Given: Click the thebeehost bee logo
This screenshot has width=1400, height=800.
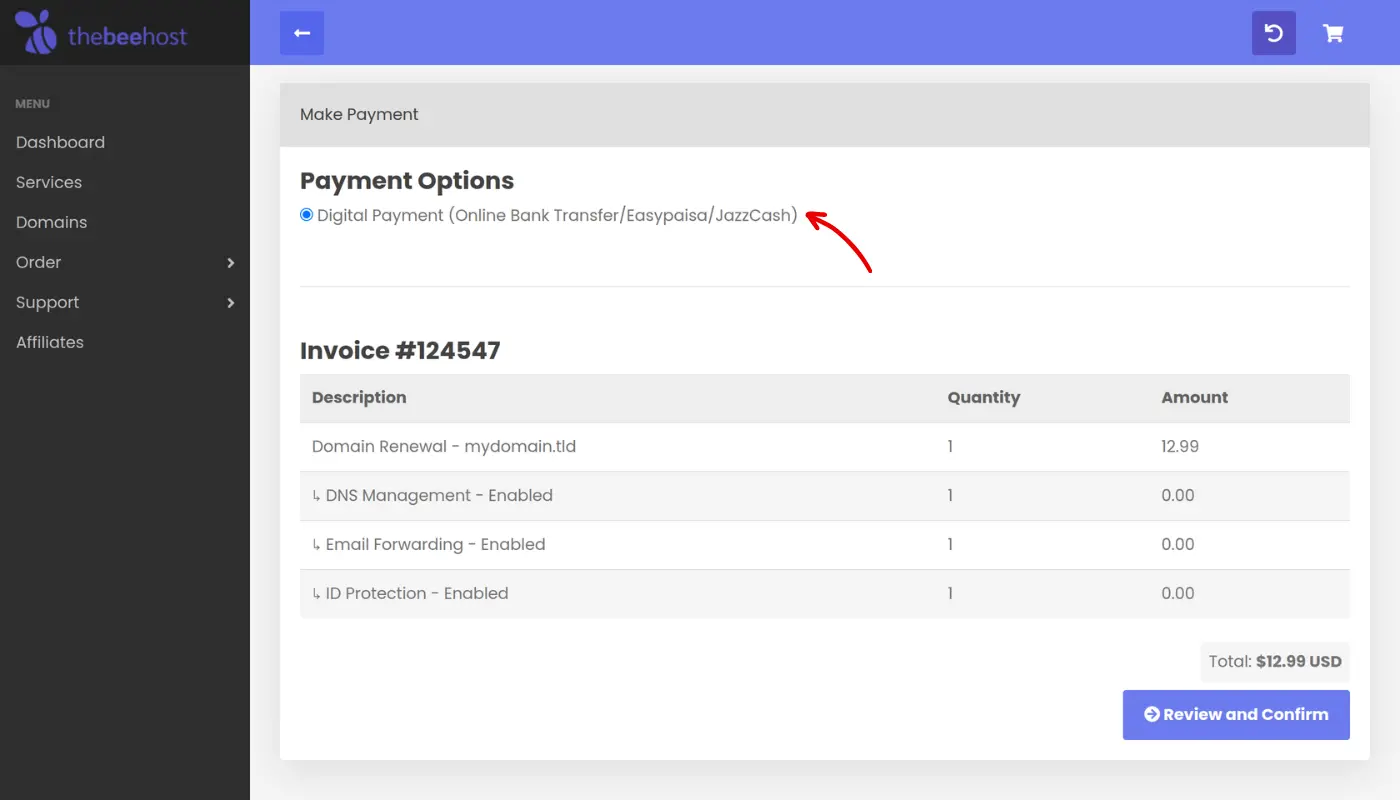Looking at the screenshot, I should click(x=37, y=32).
